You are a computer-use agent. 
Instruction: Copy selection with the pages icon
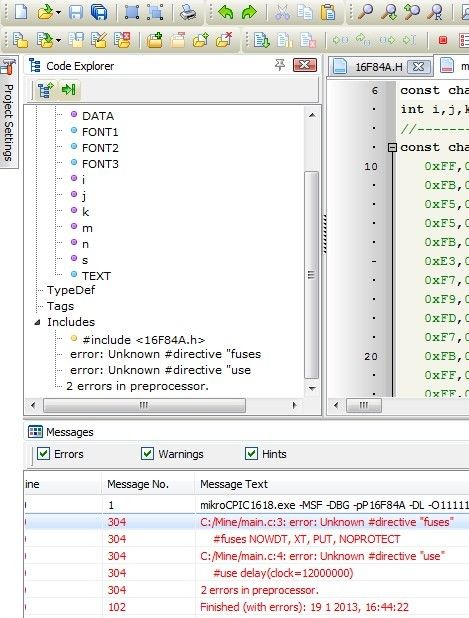(305, 13)
